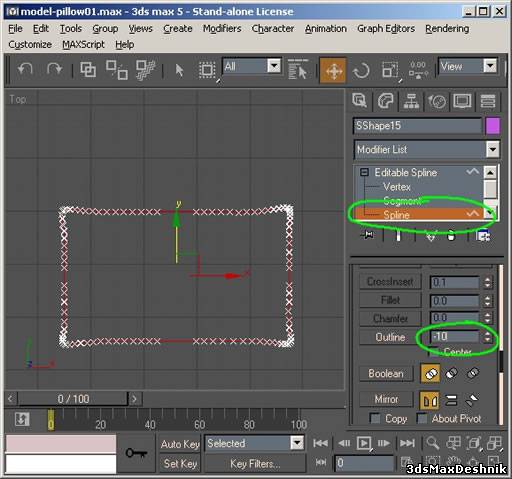Activate the Select and Move tool
The image size is (512, 479).
pos(333,70)
